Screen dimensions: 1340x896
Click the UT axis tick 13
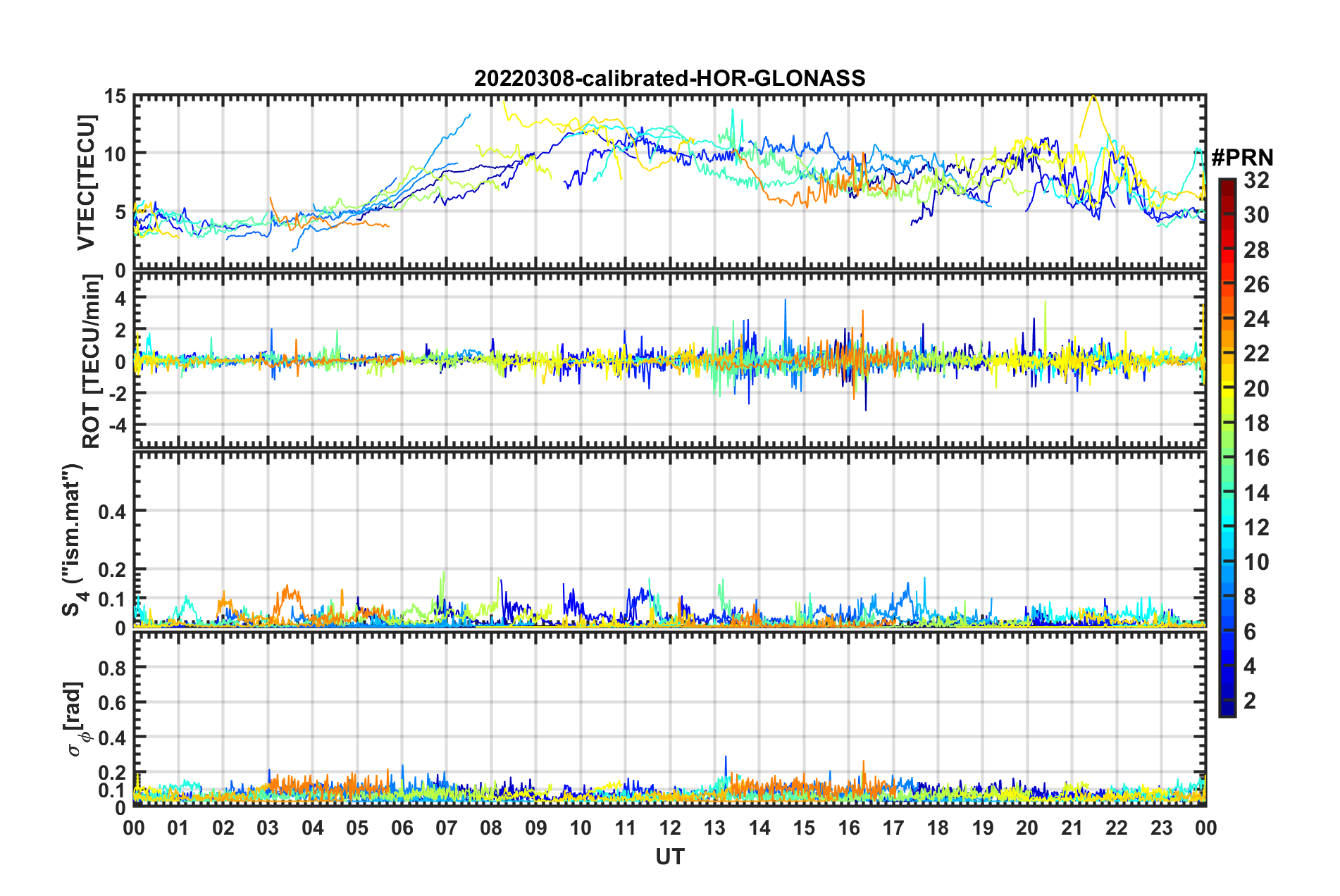coord(714,828)
